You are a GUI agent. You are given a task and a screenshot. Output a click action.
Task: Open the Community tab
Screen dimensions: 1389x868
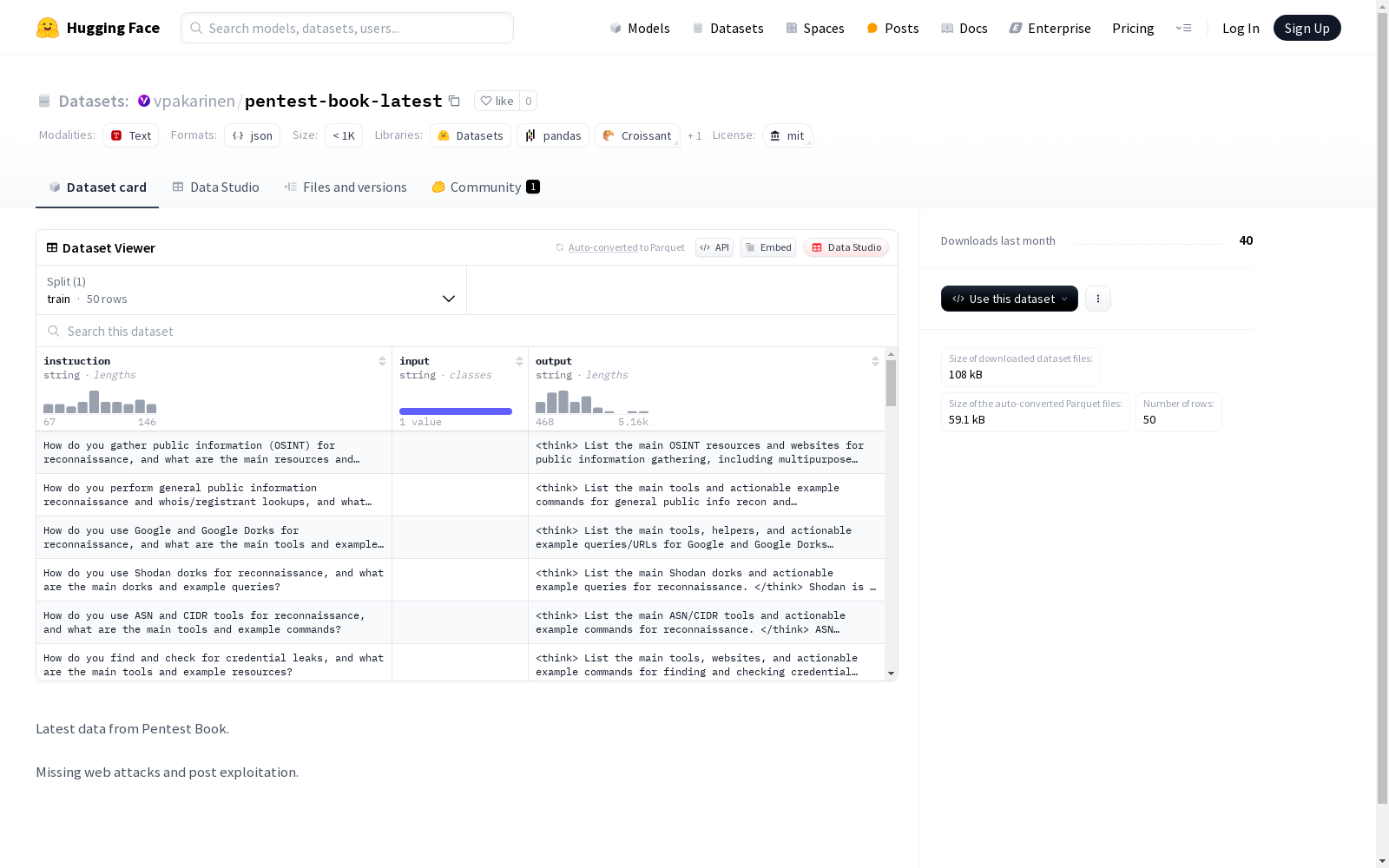(x=485, y=187)
